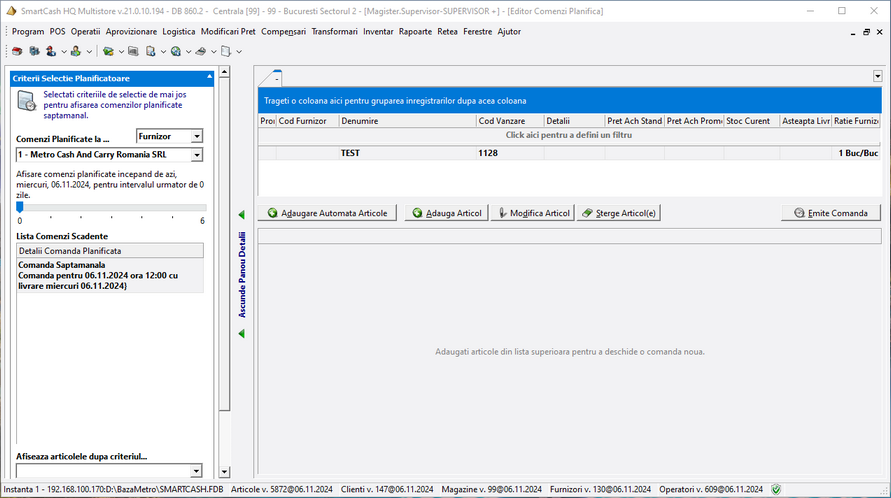Click the green user toolbar icon
Image resolution: width=891 pixels, height=498 pixels.
pyautogui.click(x=76, y=51)
